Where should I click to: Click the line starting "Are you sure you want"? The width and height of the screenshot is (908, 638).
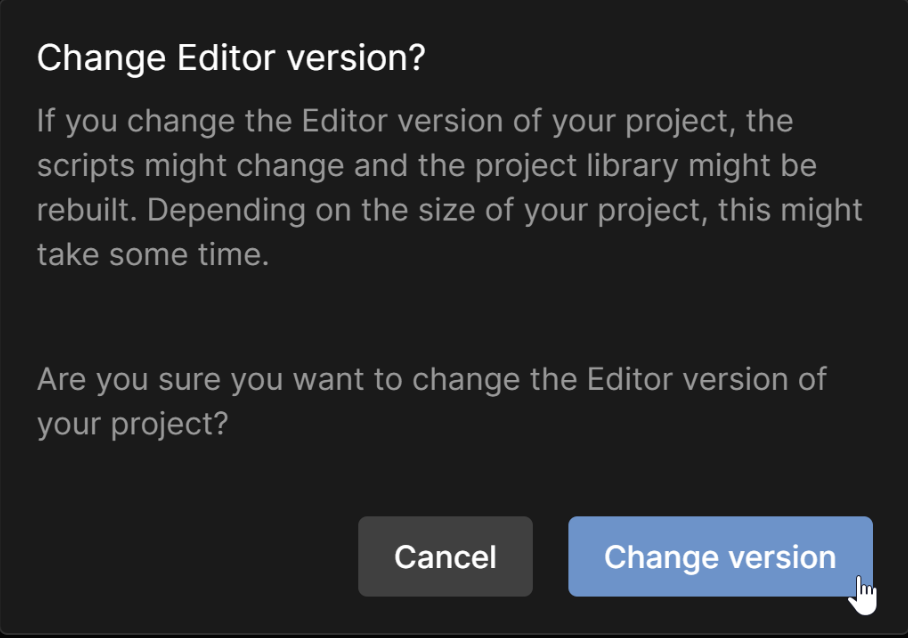[432, 380]
